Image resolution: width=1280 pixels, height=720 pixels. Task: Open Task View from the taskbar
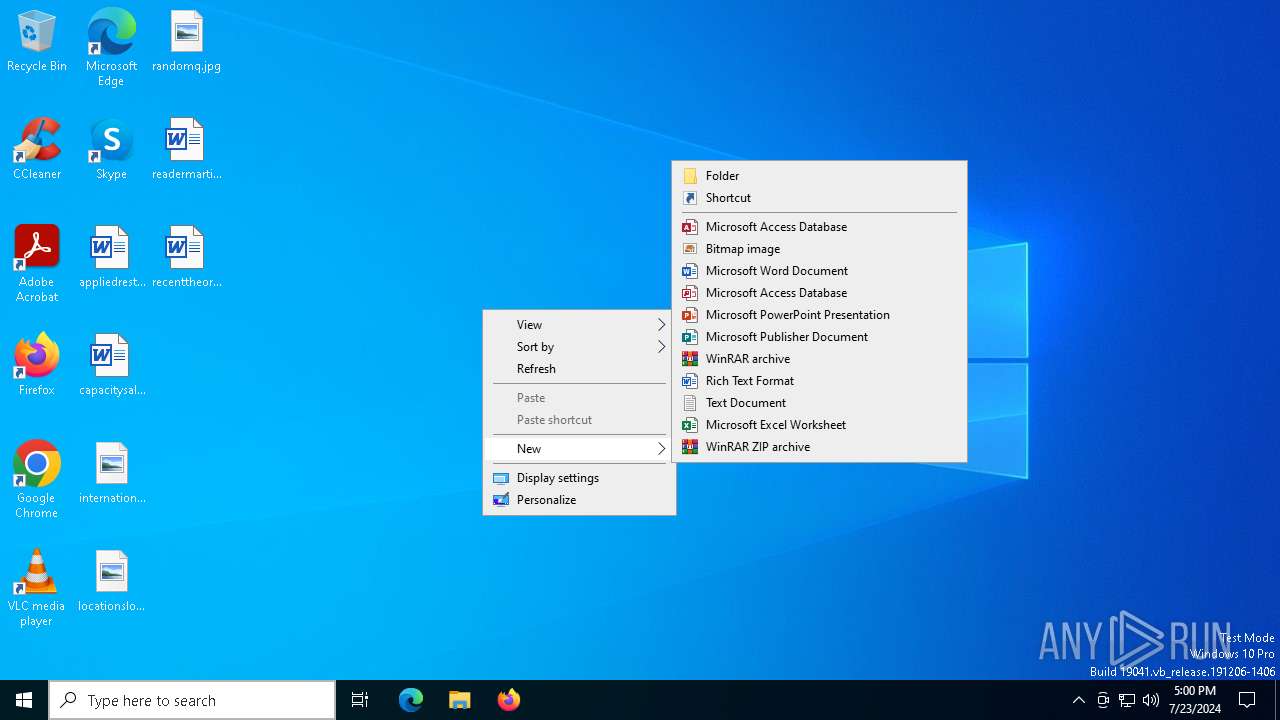[x=360, y=700]
